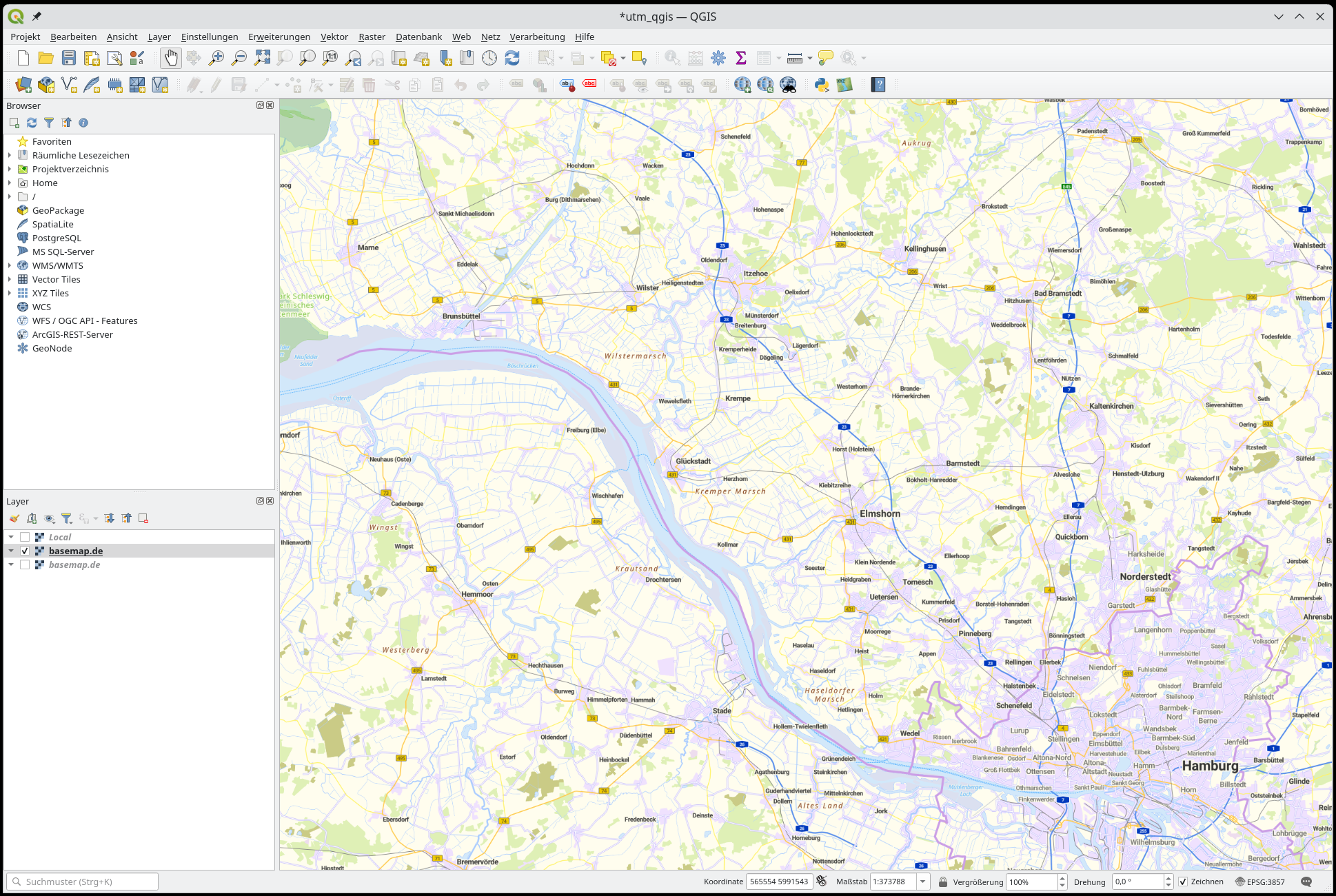Screen dimensions: 1336x896
Task: Increase the Vergrößerung magnifier value
Action: (x=1062, y=878)
